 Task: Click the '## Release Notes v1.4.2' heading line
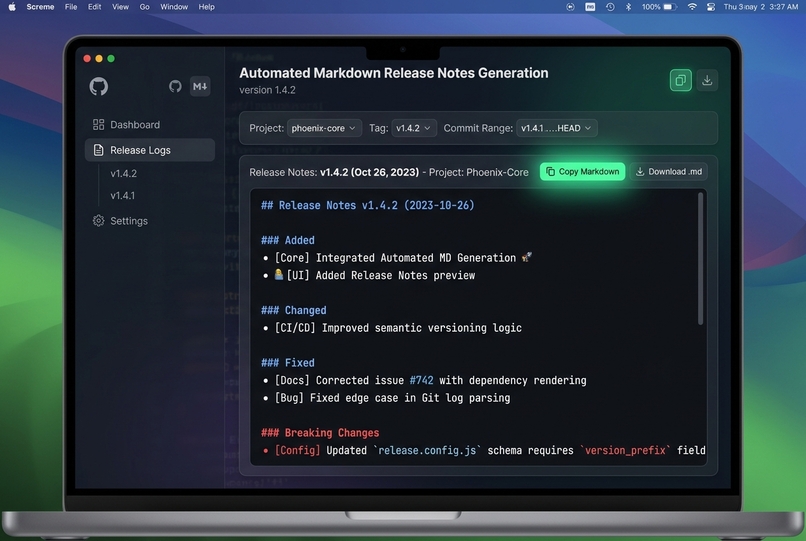click(368, 206)
